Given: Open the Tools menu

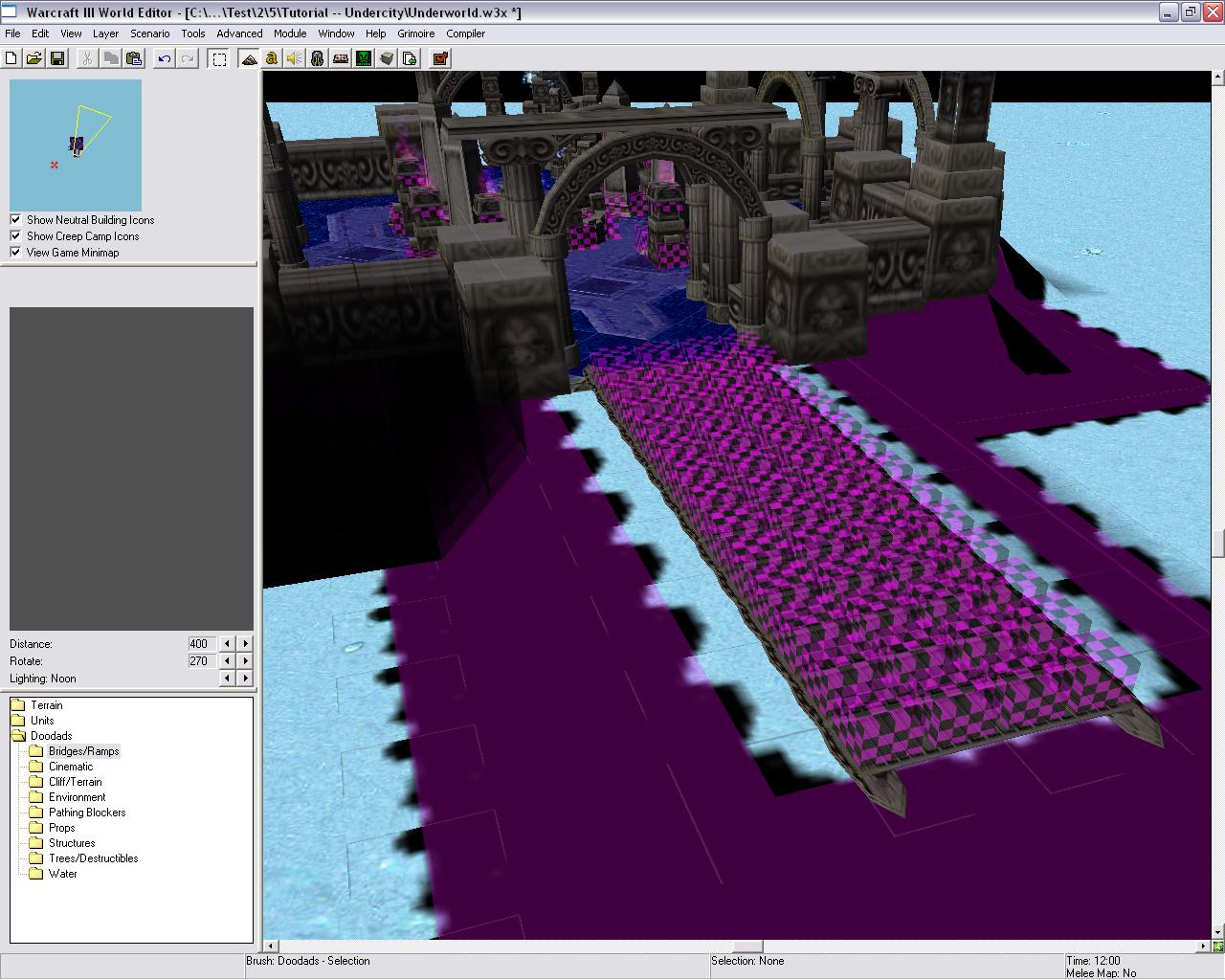Looking at the screenshot, I should tap(193, 33).
